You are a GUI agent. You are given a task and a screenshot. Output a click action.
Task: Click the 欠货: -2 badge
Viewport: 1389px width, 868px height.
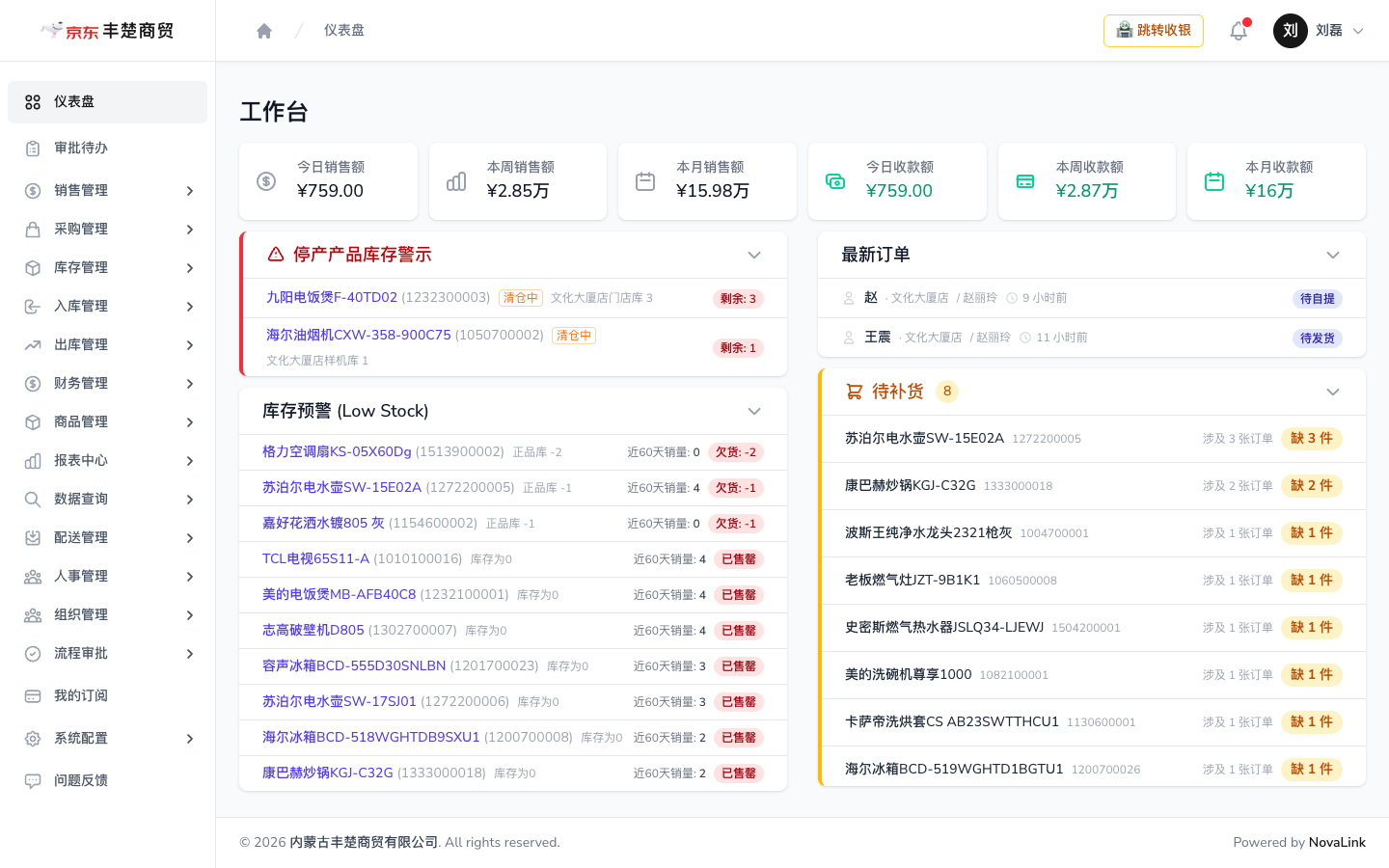736,452
